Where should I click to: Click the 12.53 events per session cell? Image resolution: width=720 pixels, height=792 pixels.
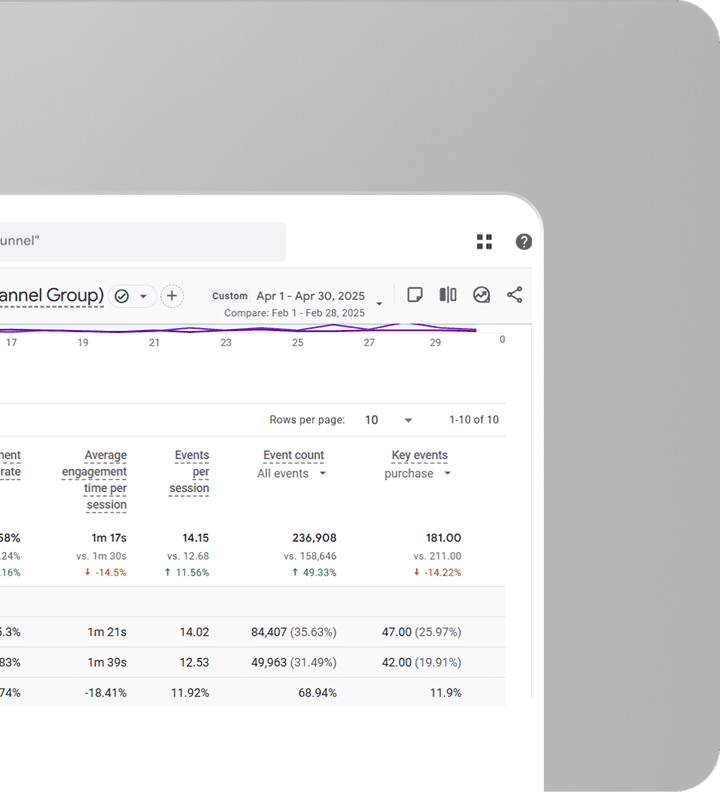(195, 662)
